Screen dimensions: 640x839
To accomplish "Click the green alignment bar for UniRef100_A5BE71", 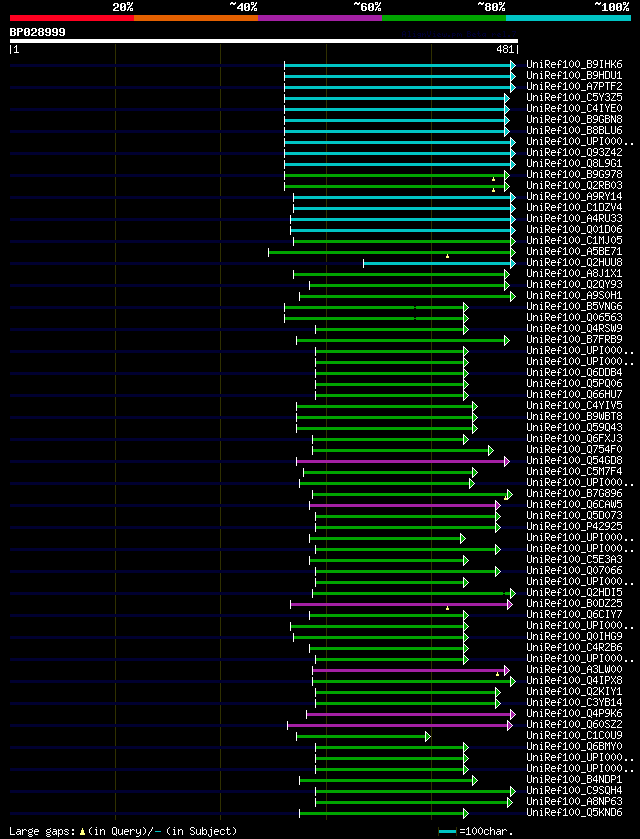I will click(392, 252).
